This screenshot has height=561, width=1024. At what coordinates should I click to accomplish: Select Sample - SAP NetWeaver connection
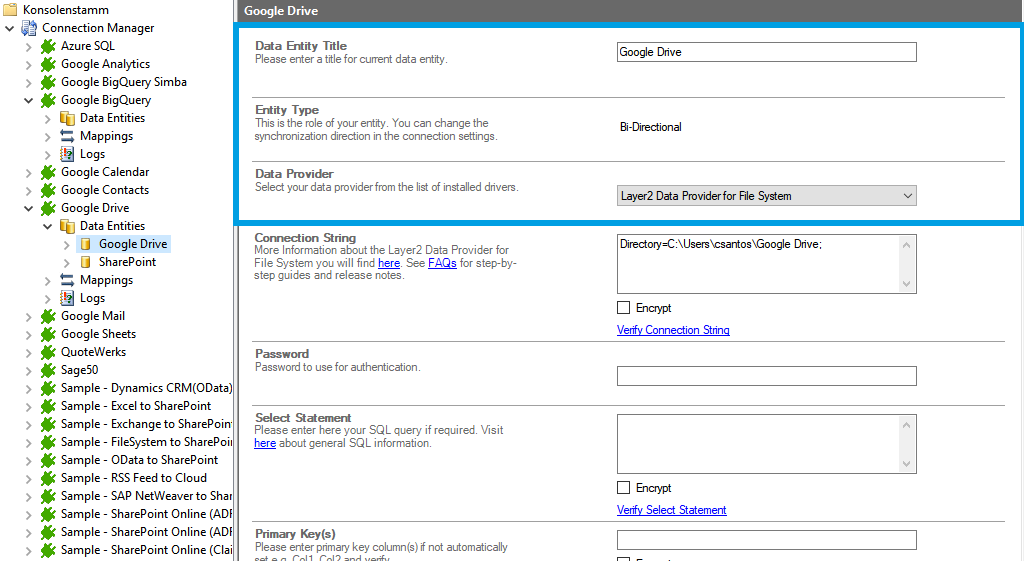click(x=146, y=496)
